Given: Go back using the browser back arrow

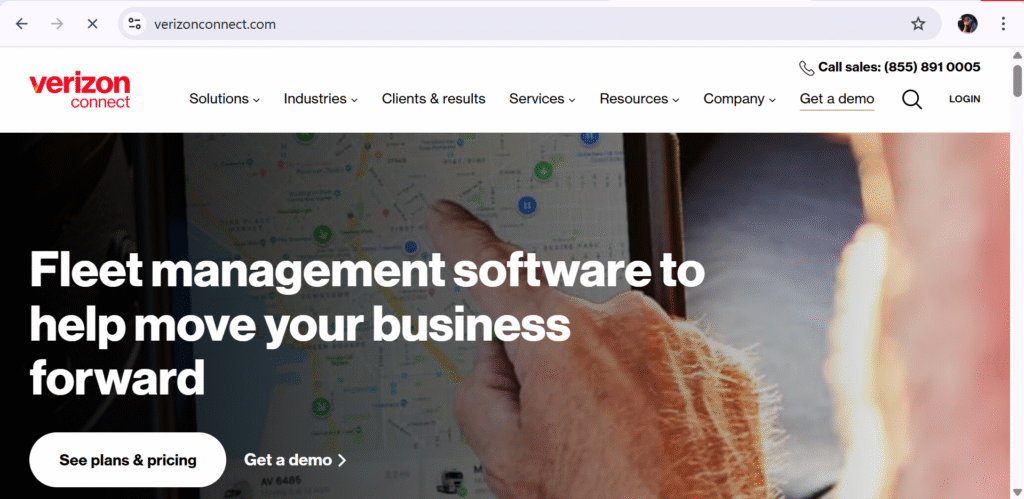Looking at the screenshot, I should tap(22, 24).
